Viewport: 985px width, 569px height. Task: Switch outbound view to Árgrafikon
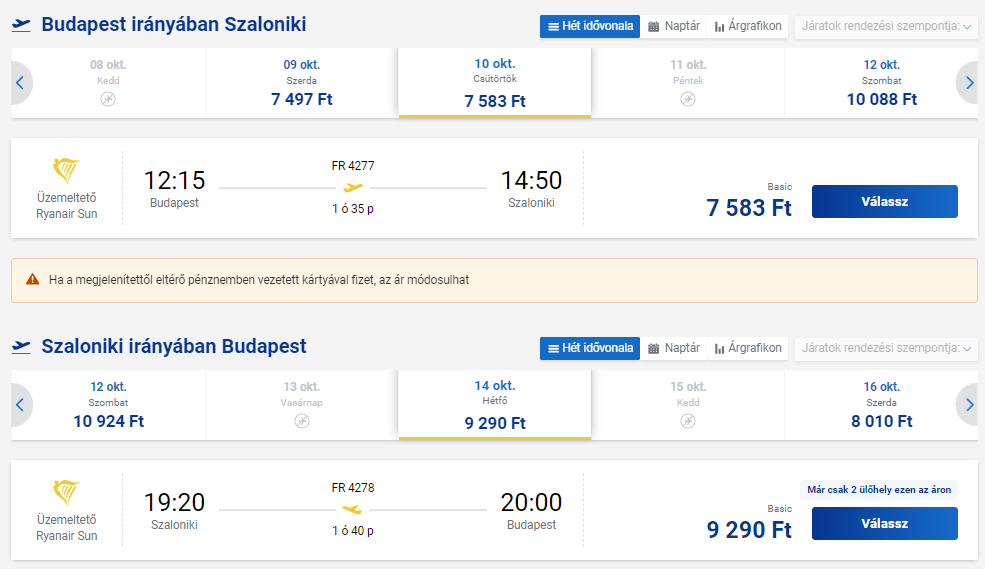748,26
